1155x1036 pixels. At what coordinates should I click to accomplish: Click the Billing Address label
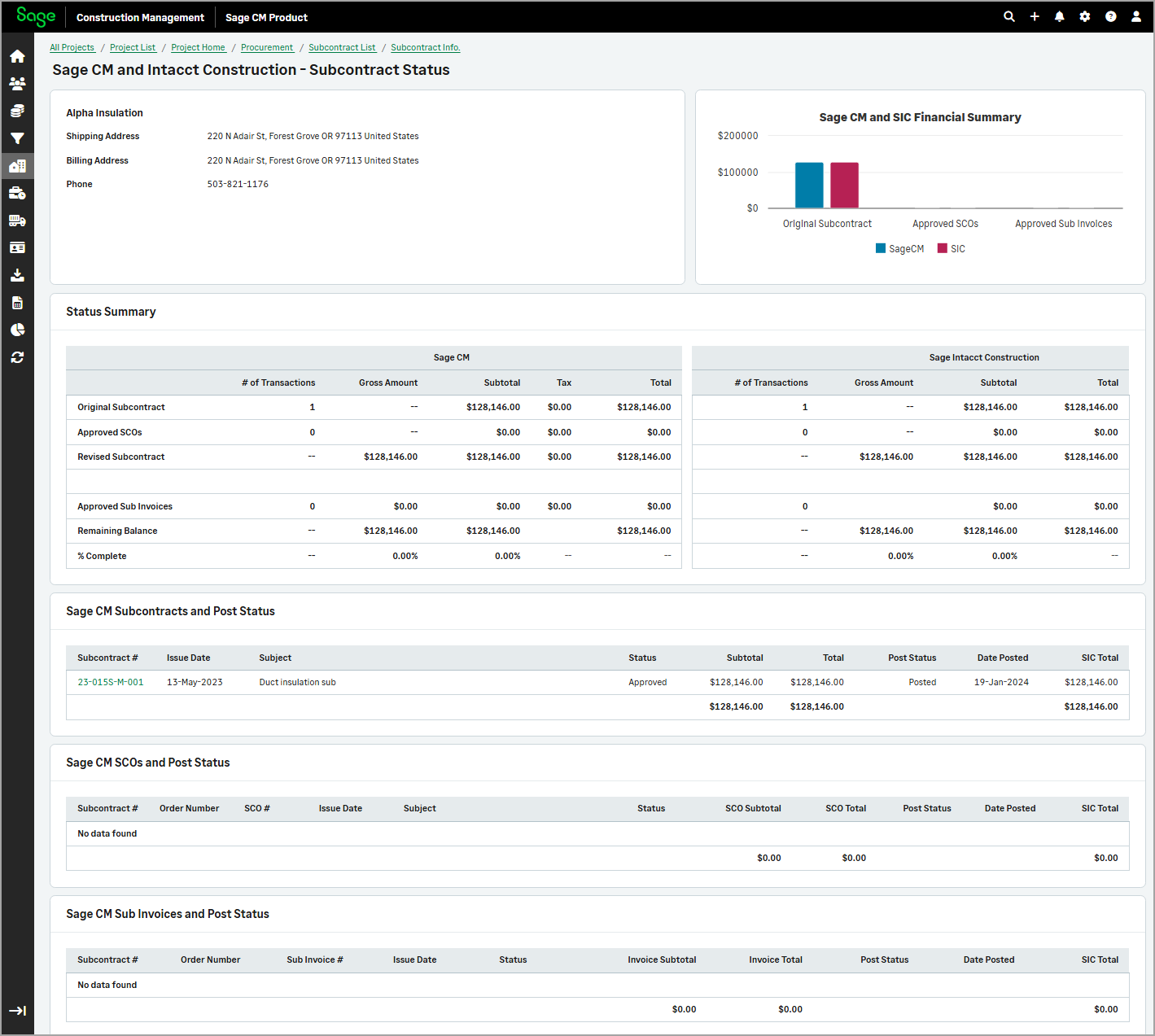(97, 160)
